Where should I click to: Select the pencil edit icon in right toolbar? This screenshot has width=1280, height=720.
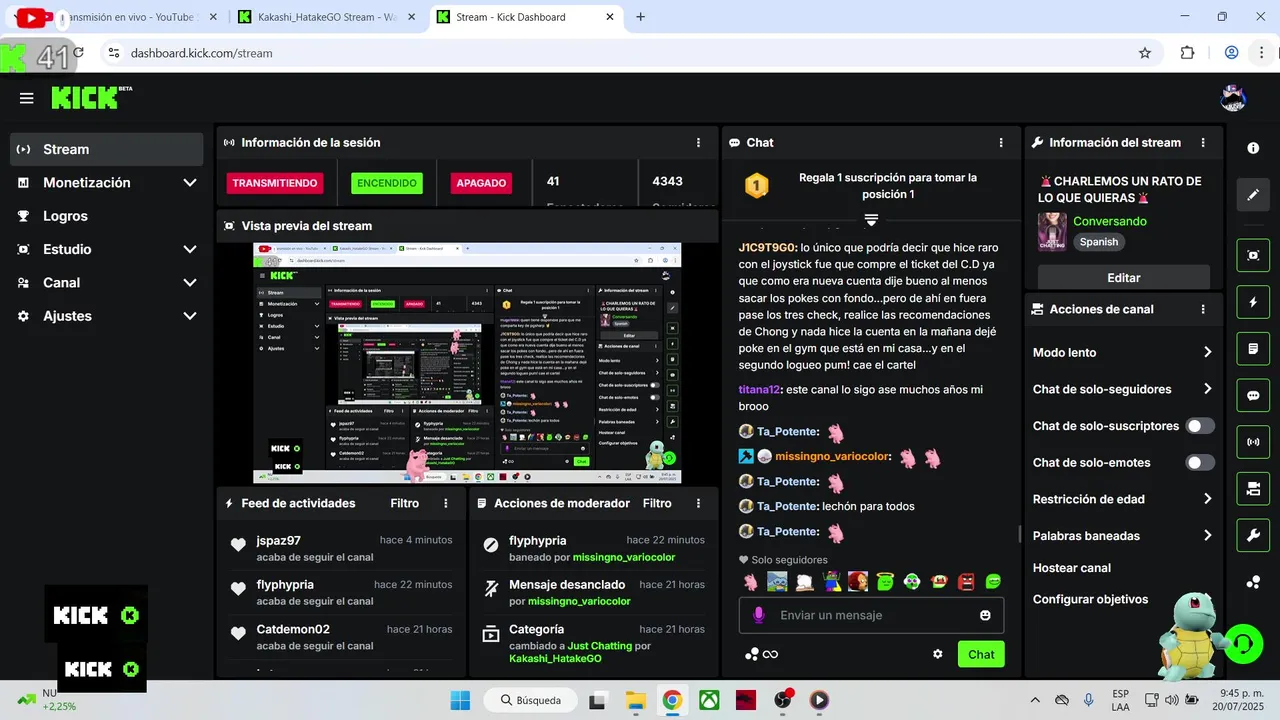click(1253, 195)
